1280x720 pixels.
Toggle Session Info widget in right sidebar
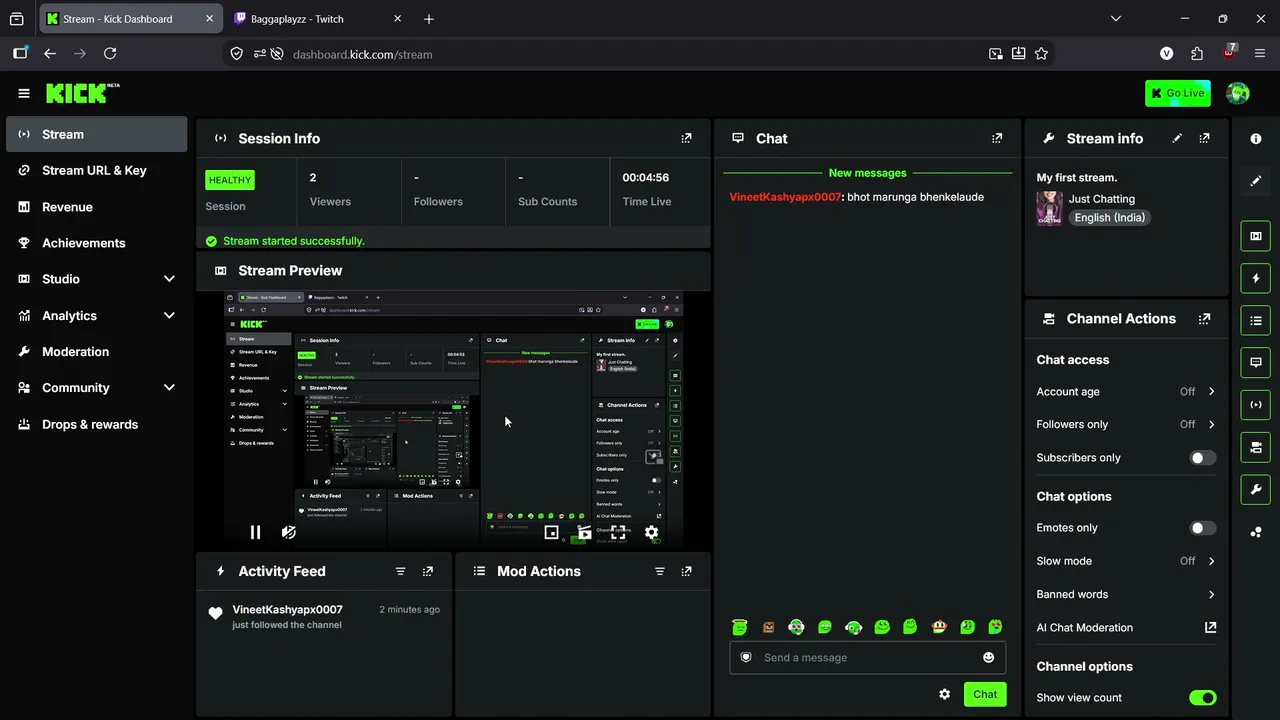(x=1256, y=405)
